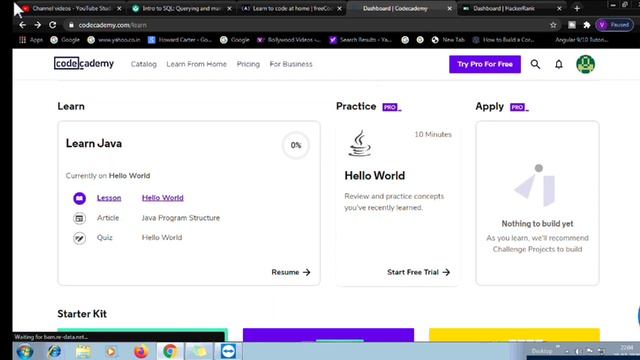Click the Quiz row icon
The image size is (640, 360).
(x=80, y=238)
